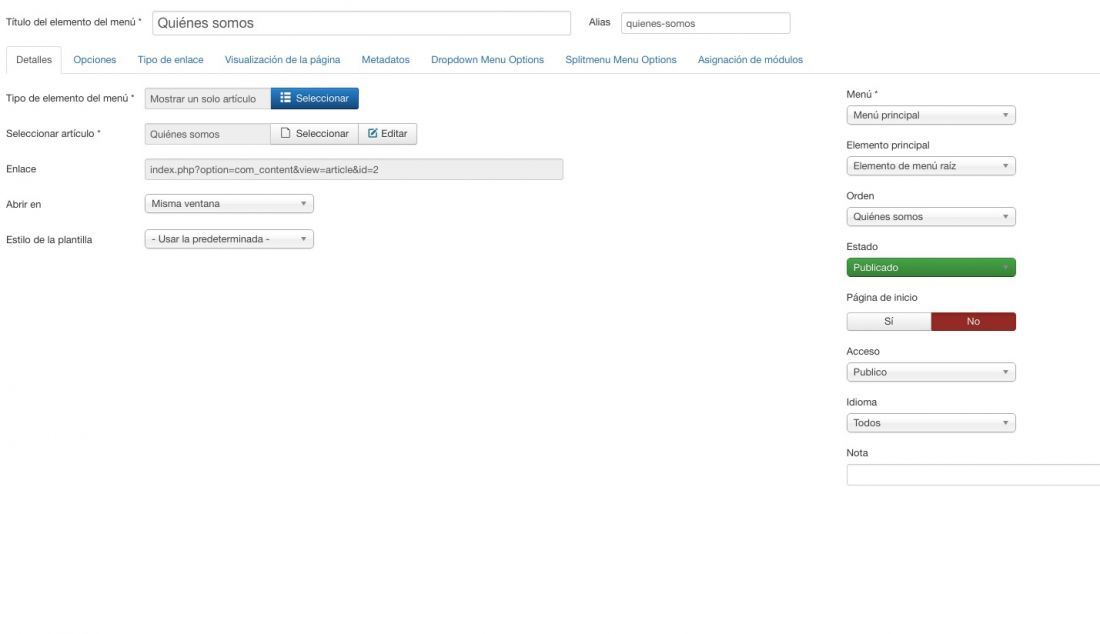Viewport: 1100px width, 634px height.
Task: Click the Alias input field
Action: click(705, 23)
